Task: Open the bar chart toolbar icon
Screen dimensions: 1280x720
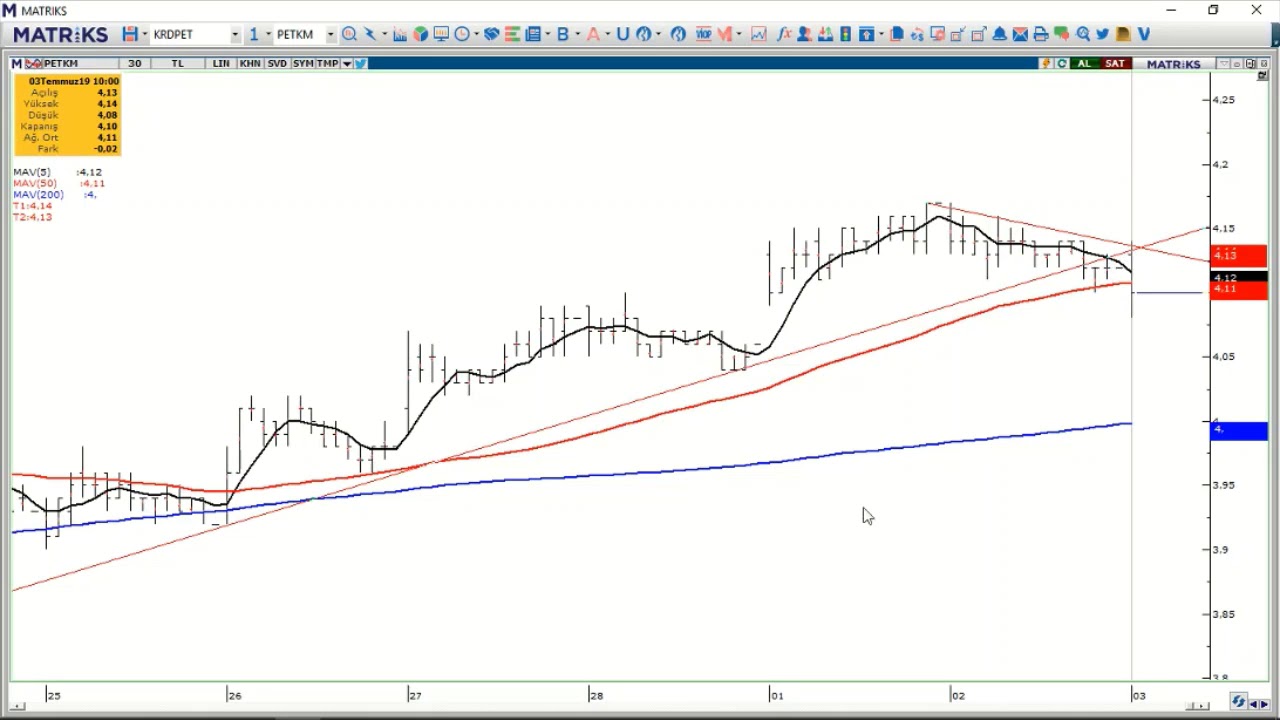Action: point(400,34)
